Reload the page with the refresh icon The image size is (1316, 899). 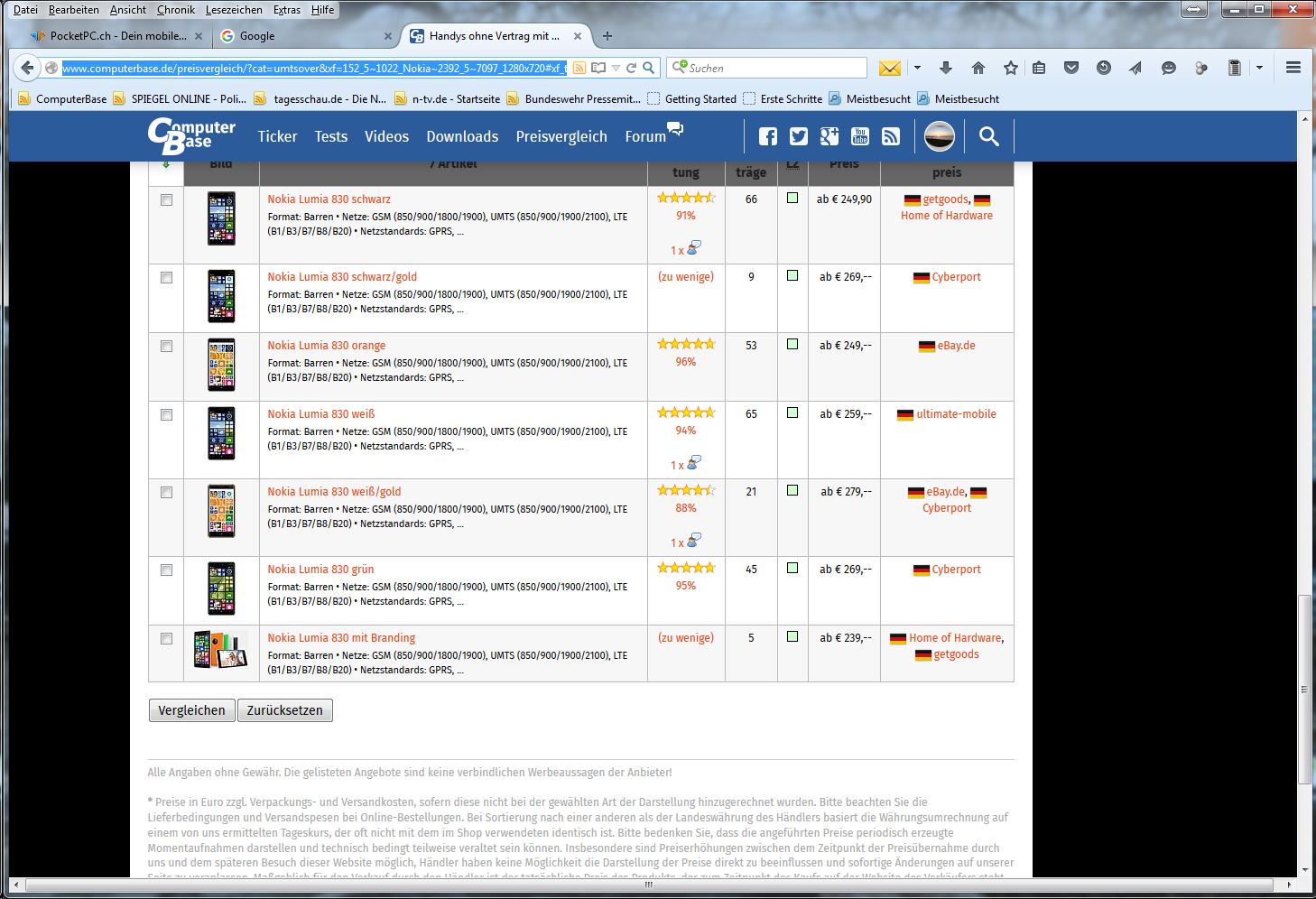coord(632,68)
